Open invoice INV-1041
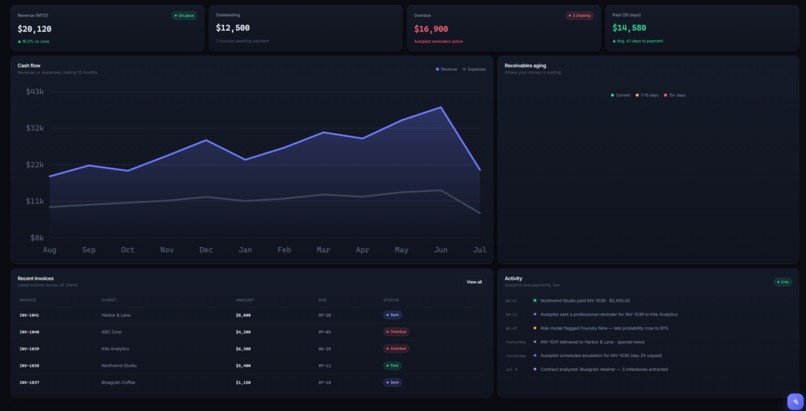The image size is (806, 411). [29, 315]
